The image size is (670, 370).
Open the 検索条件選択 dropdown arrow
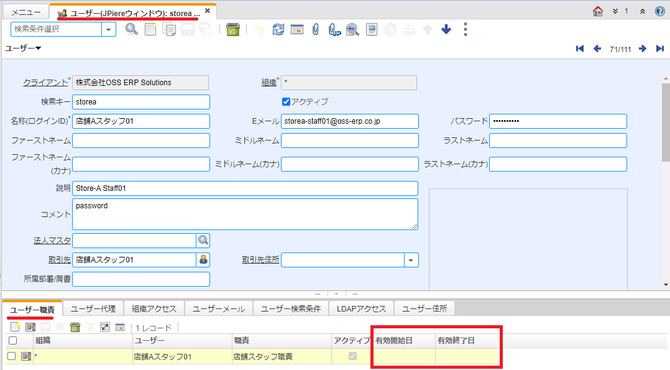tap(109, 29)
